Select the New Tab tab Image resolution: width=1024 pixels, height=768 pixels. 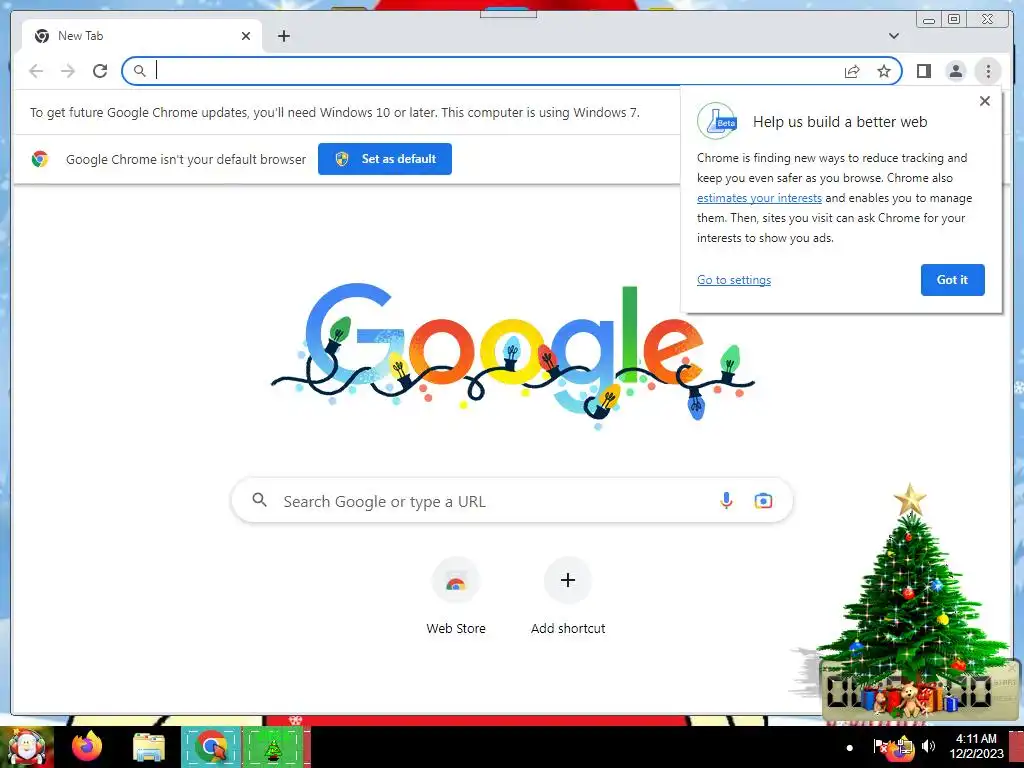142,36
